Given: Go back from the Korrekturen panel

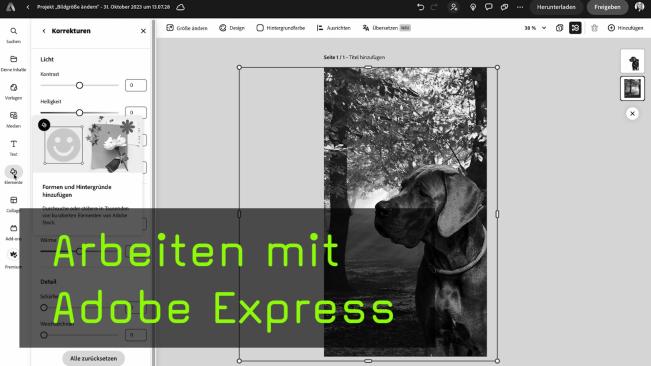Looking at the screenshot, I should pyautogui.click(x=44, y=31).
